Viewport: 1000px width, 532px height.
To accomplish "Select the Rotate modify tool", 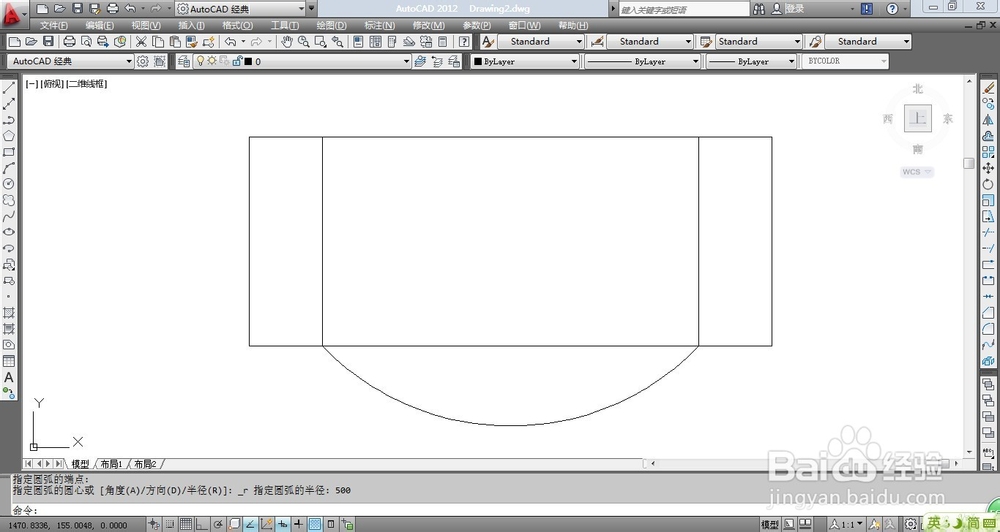I will (x=988, y=184).
